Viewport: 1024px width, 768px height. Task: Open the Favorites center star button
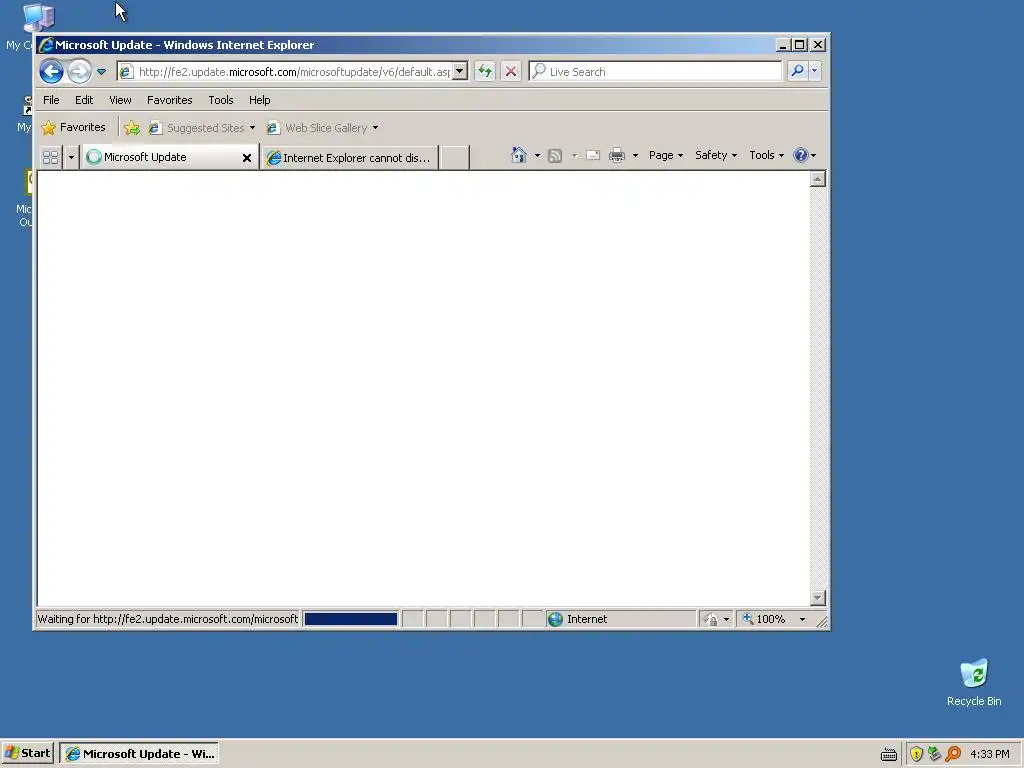coord(73,127)
